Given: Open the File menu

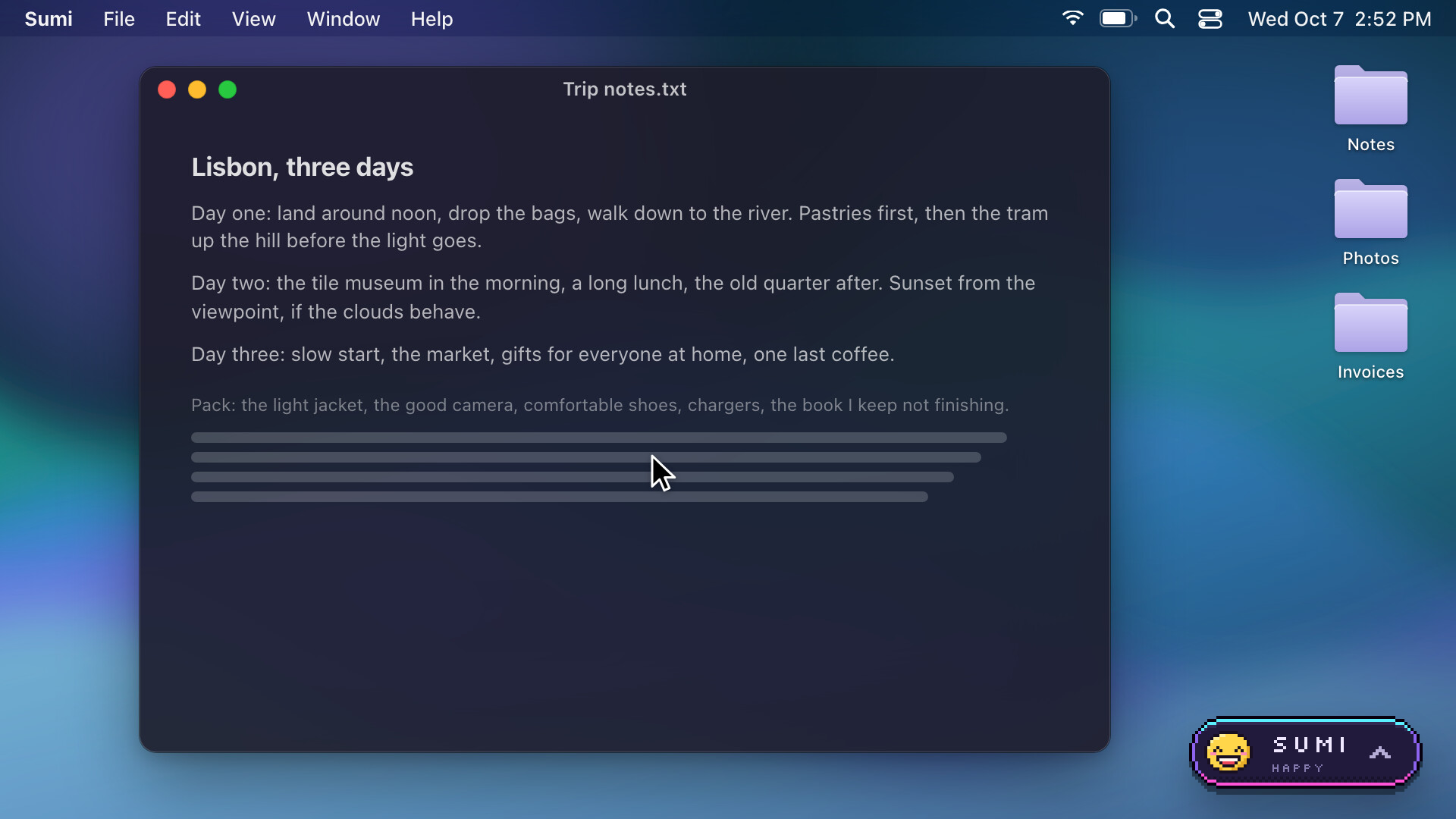Looking at the screenshot, I should pos(119,19).
